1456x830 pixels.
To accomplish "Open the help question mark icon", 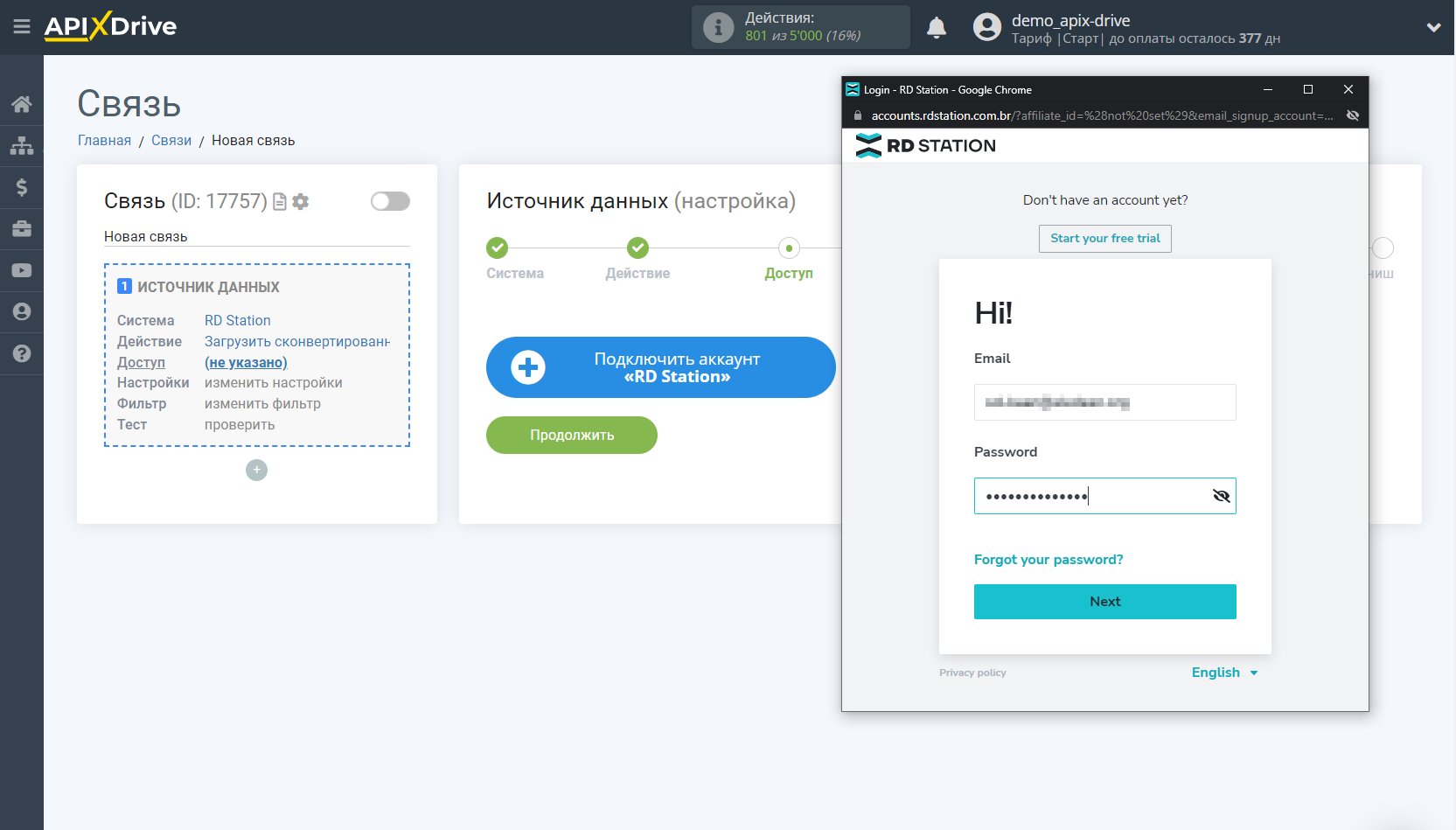I will pyautogui.click(x=22, y=353).
